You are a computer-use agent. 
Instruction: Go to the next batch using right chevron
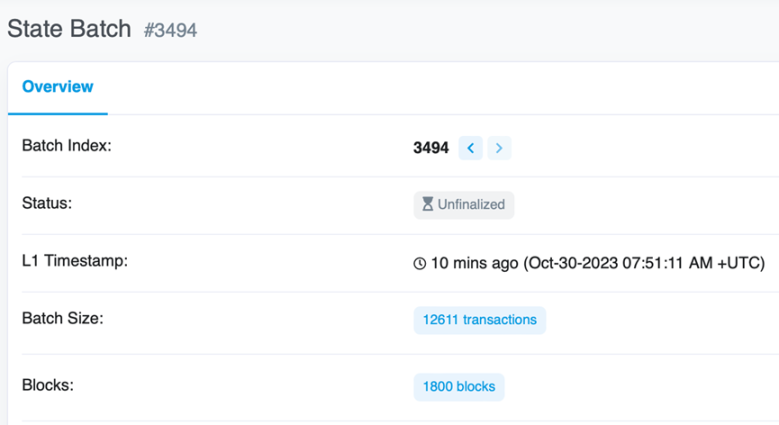pyautogui.click(x=499, y=148)
